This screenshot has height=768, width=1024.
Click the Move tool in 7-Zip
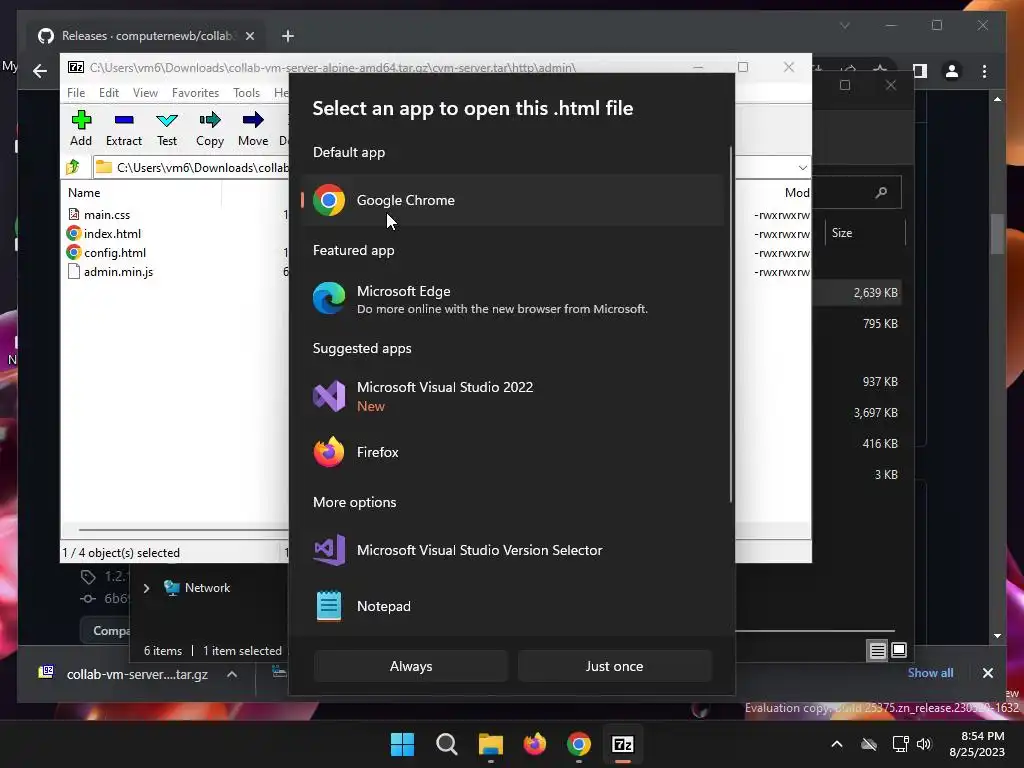tap(253, 128)
